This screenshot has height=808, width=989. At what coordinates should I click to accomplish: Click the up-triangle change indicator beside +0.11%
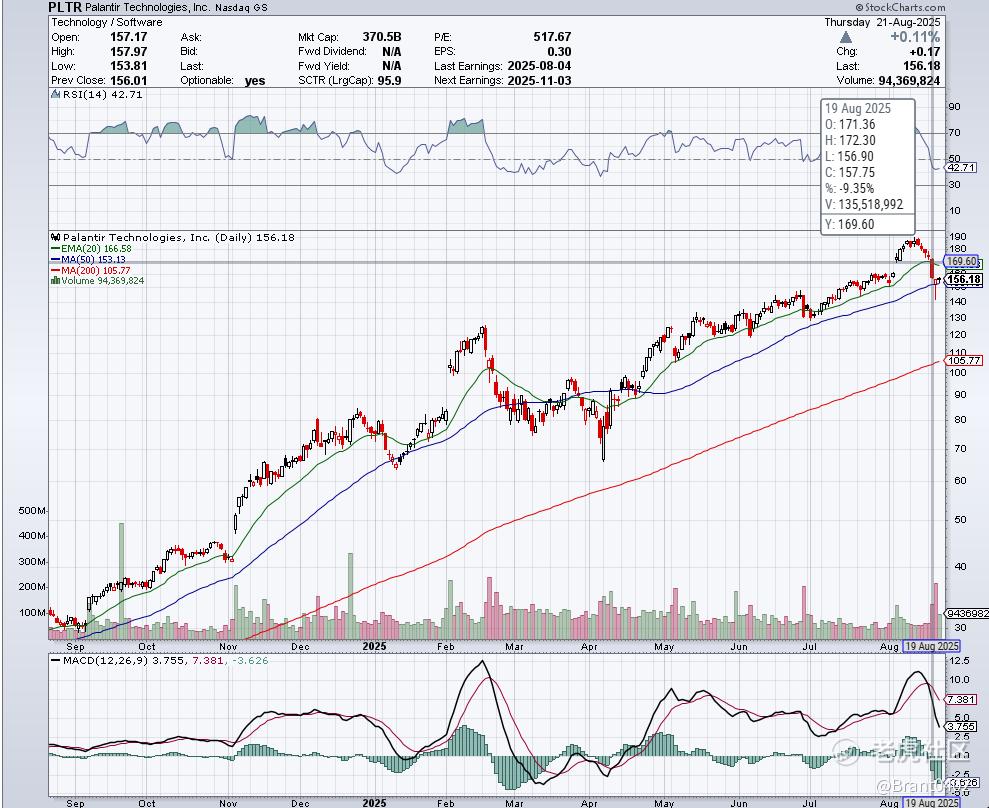846,38
